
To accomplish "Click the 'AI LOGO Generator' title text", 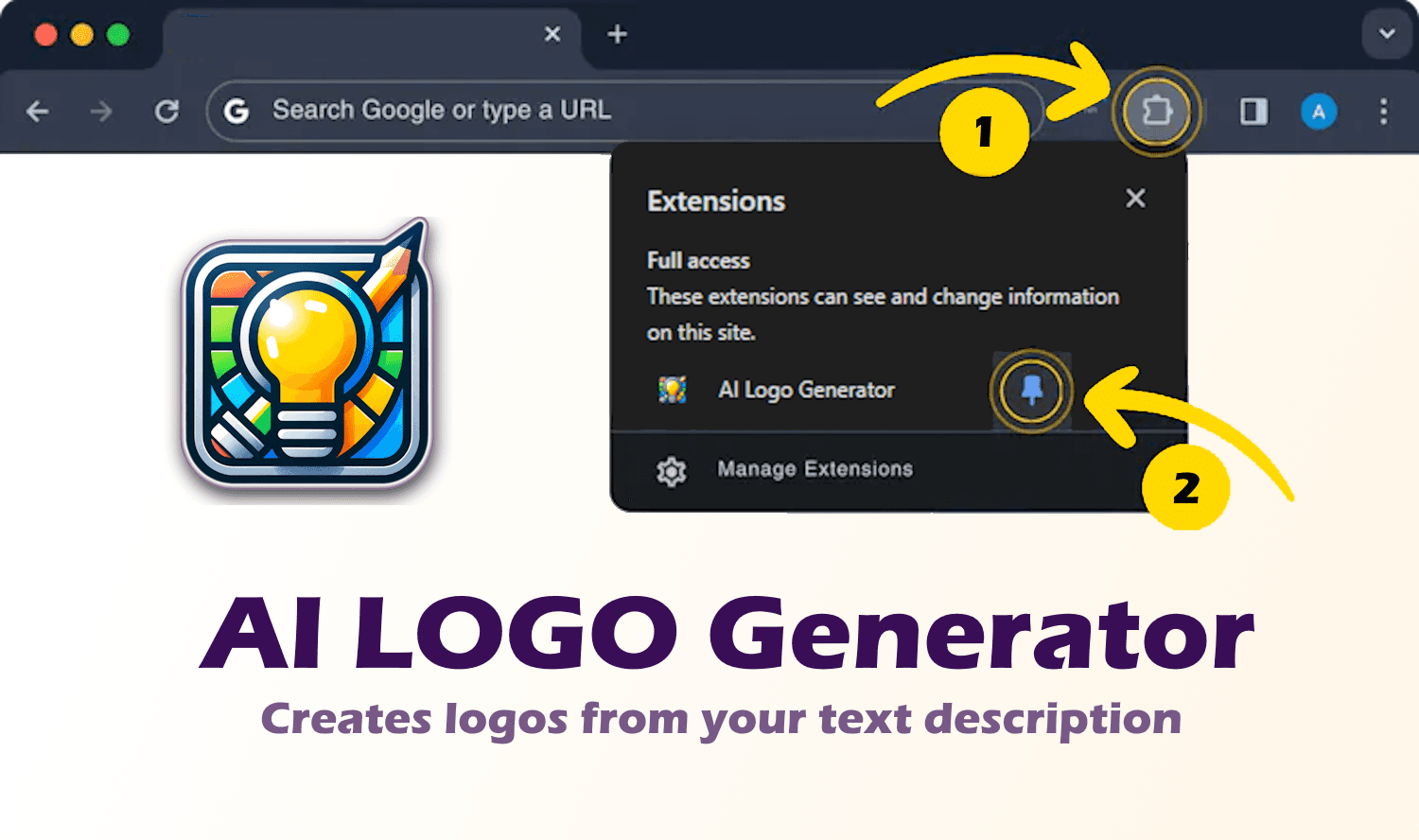I will (727, 632).
